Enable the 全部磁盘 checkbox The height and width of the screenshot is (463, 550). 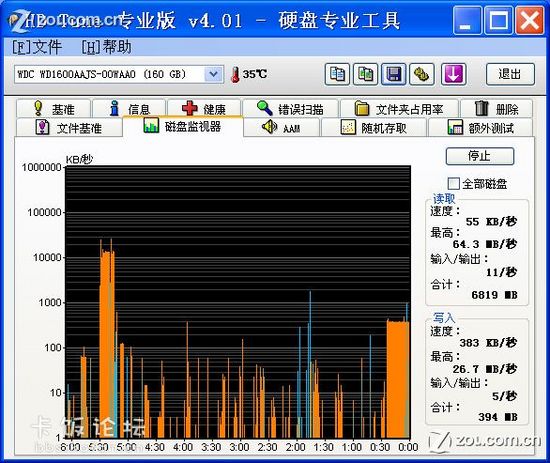pyautogui.click(x=453, y=183)
